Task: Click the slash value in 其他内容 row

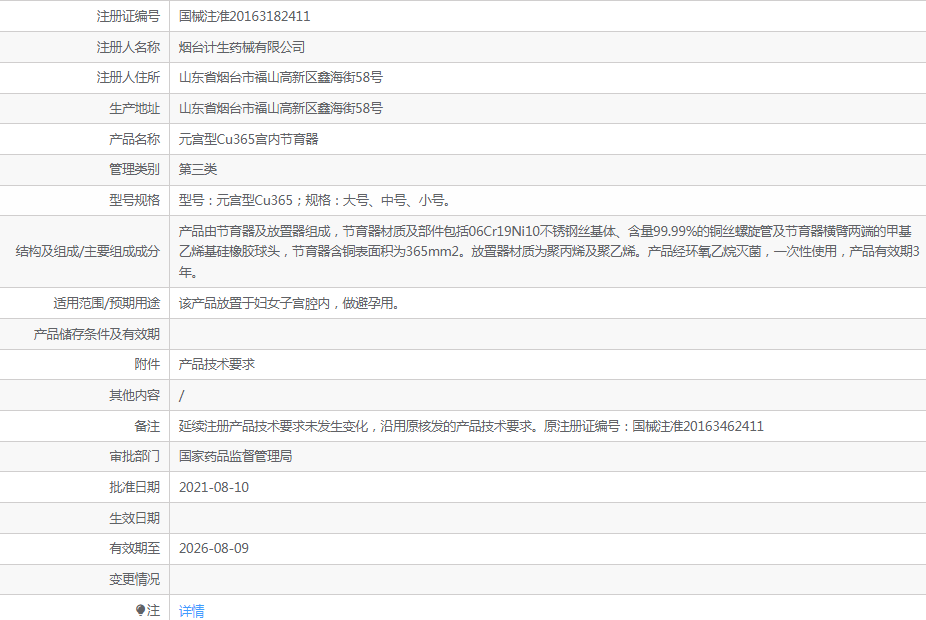Action: pos(181,396)
